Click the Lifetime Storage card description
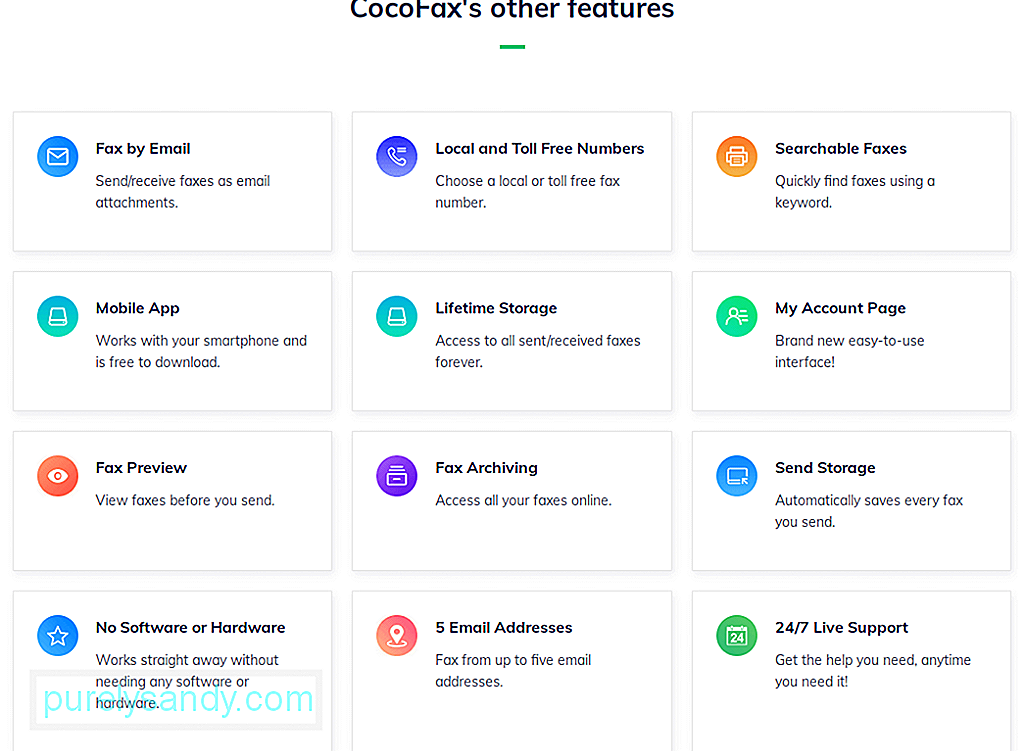 (x=537, y=351)
